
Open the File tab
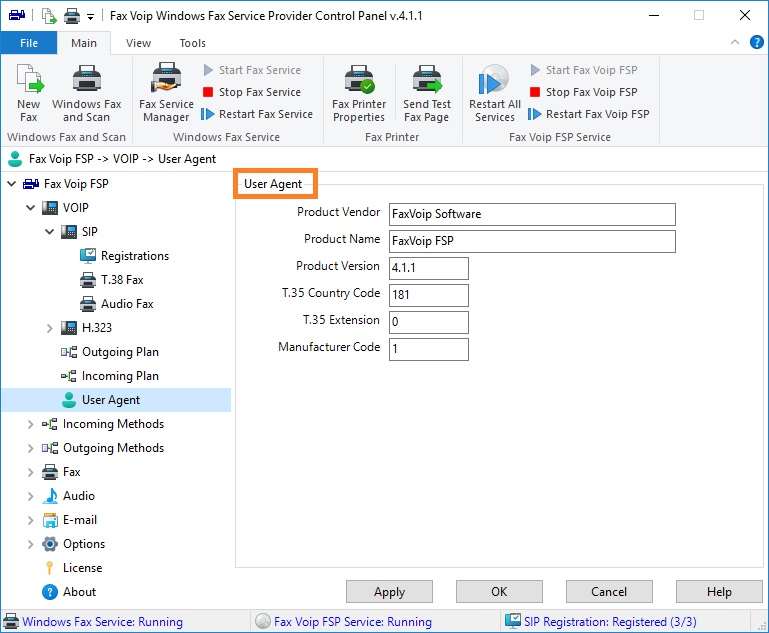pos(29,43)
